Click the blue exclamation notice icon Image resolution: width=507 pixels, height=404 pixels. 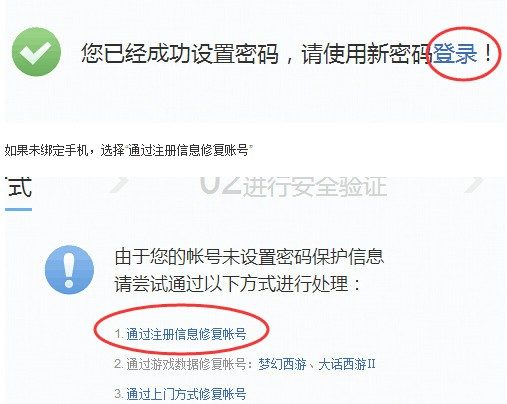[x=69, y=270]
